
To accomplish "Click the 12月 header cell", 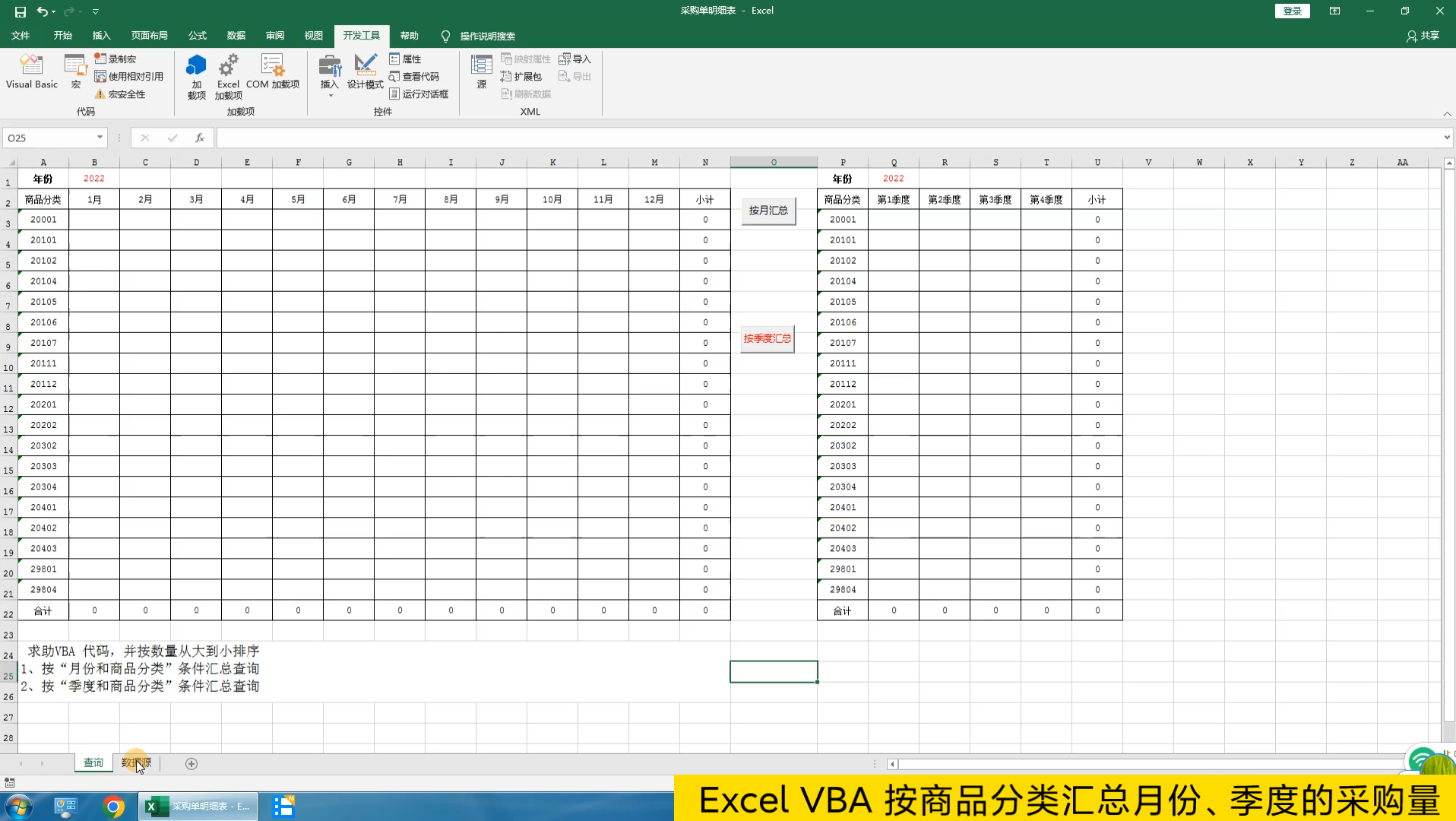I will (x=654, y=199).
